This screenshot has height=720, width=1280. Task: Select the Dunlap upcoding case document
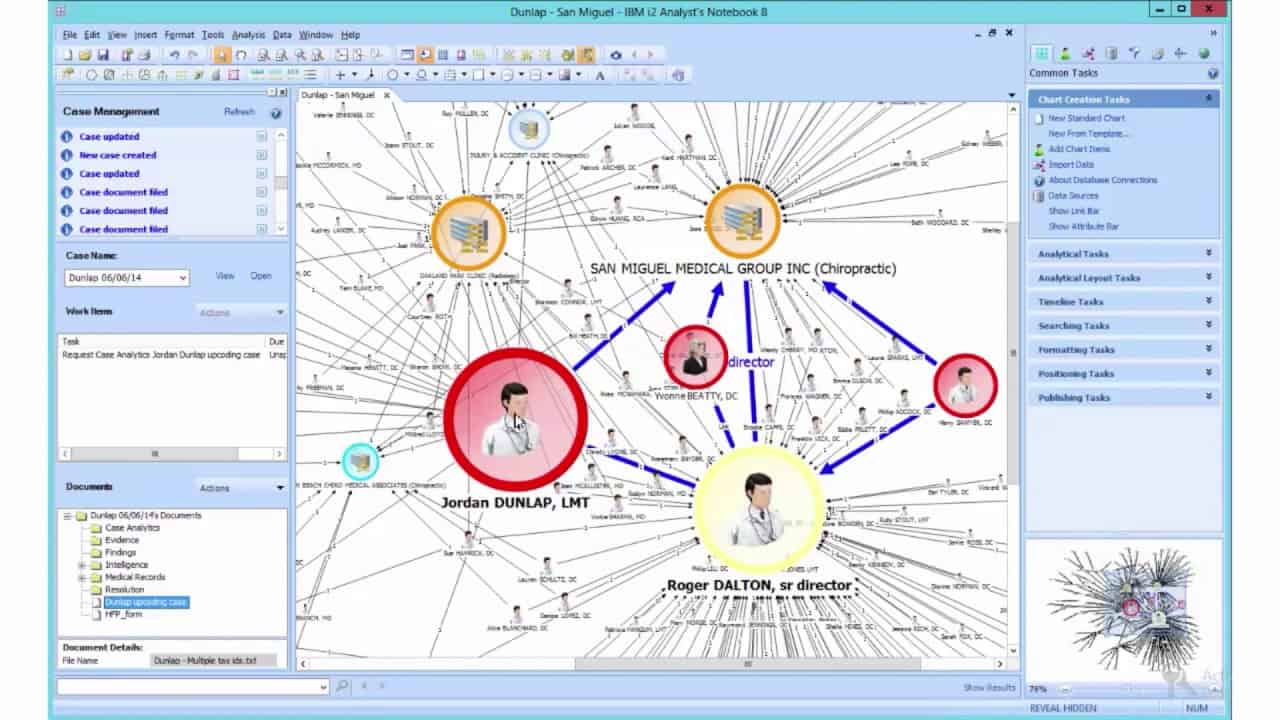(x=146, y=602)
